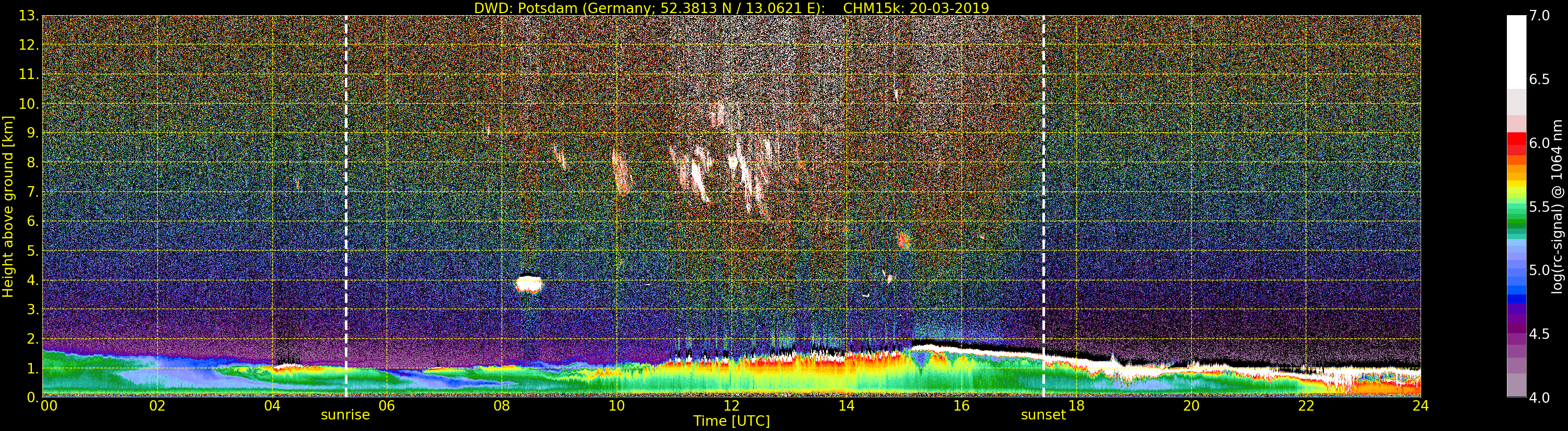Screen dimensions: 1568x431
Task: Click the '9.' height tick label
Action: (x=33, y=133)
